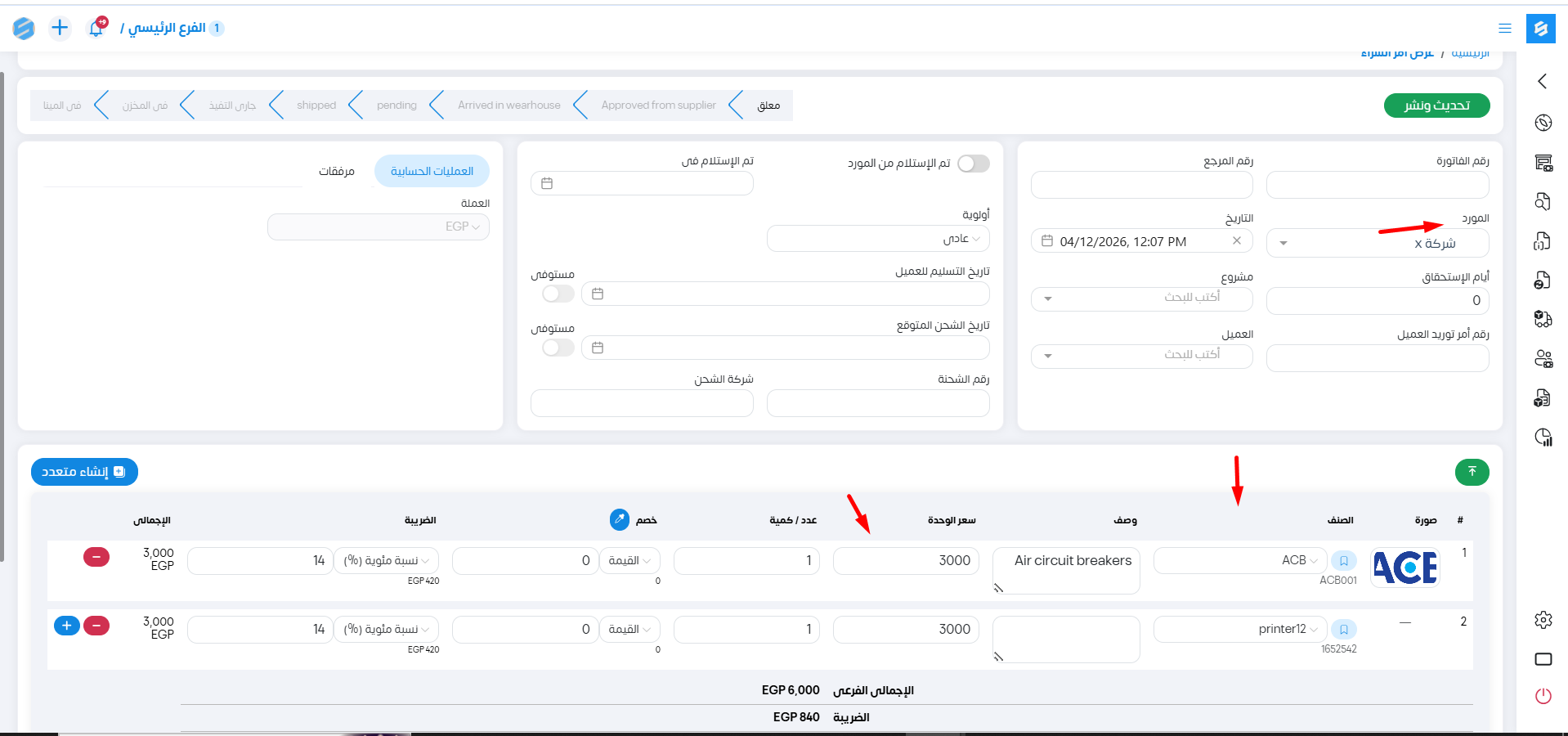Click the invoice number input field
This screenshot has height=736, width=1568.
[1377, 185]
